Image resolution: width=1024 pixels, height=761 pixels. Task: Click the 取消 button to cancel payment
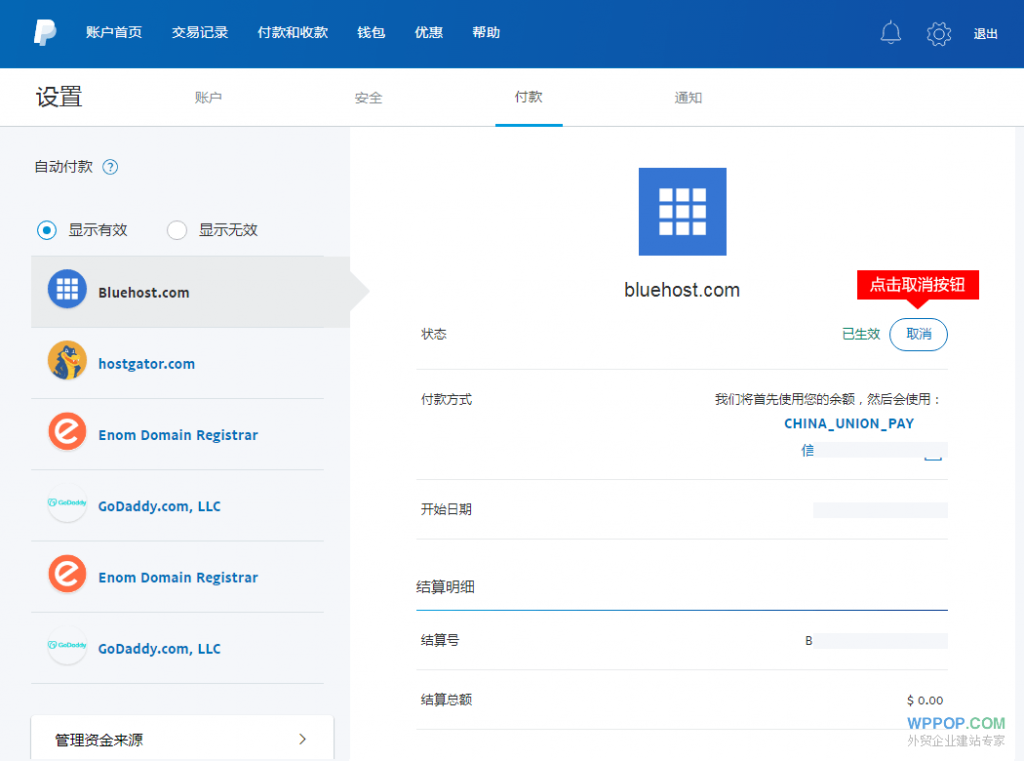coord(918,334)
